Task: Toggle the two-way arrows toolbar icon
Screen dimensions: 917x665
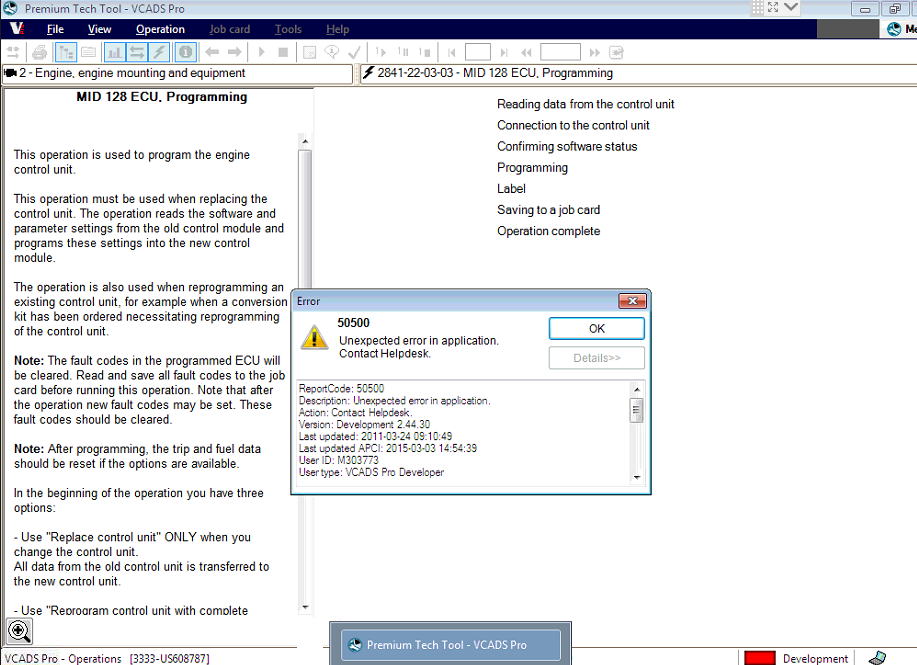Action: [137, 53]
